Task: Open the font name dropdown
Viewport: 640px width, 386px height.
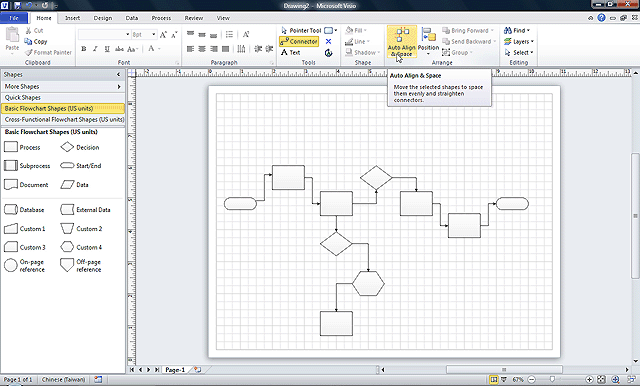Action: pyautogui.click(x=127, y=35)
